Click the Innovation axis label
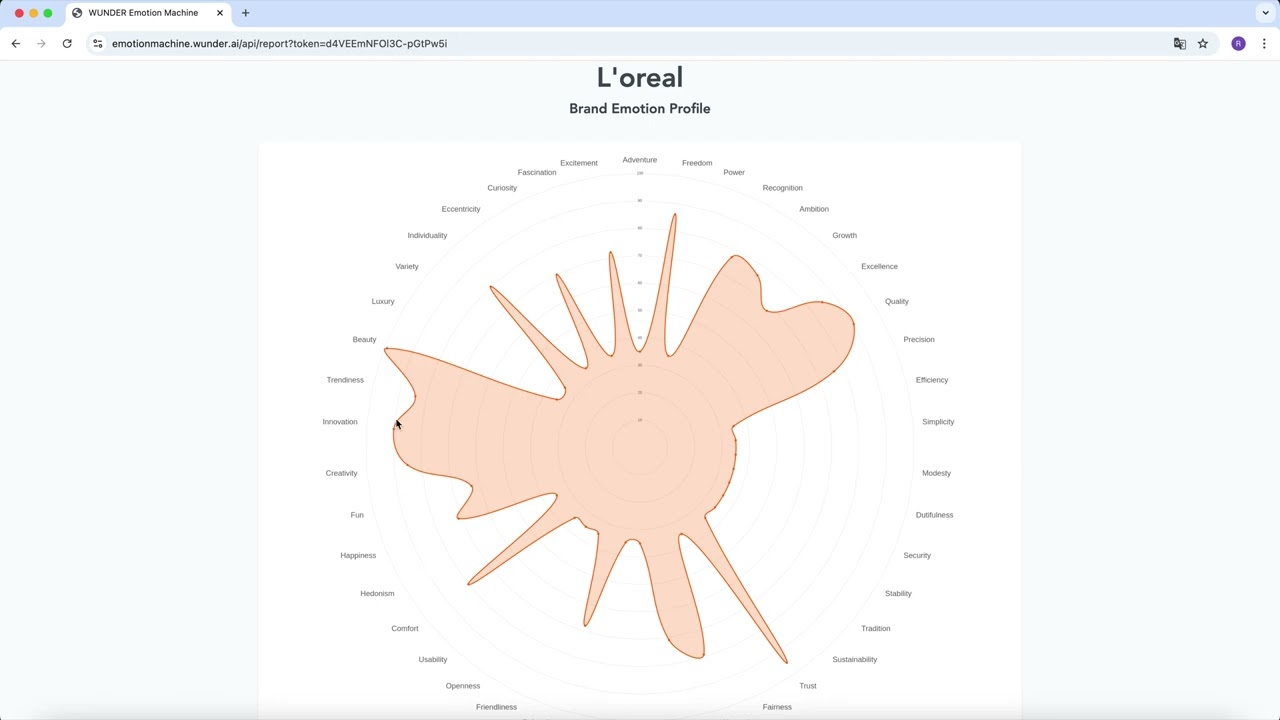The width and height of the screenshot is (1280, 720). click(340, 422)
